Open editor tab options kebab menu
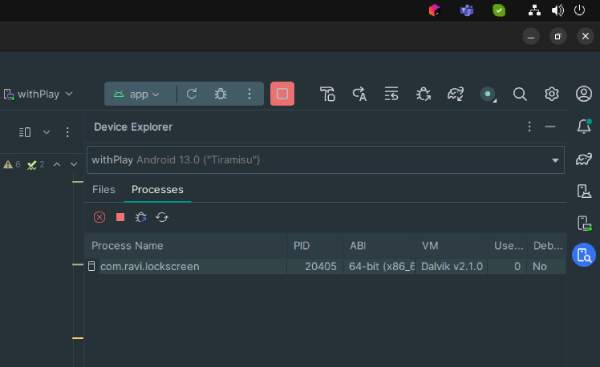600x367 pixels. click(x=67, y=132)
